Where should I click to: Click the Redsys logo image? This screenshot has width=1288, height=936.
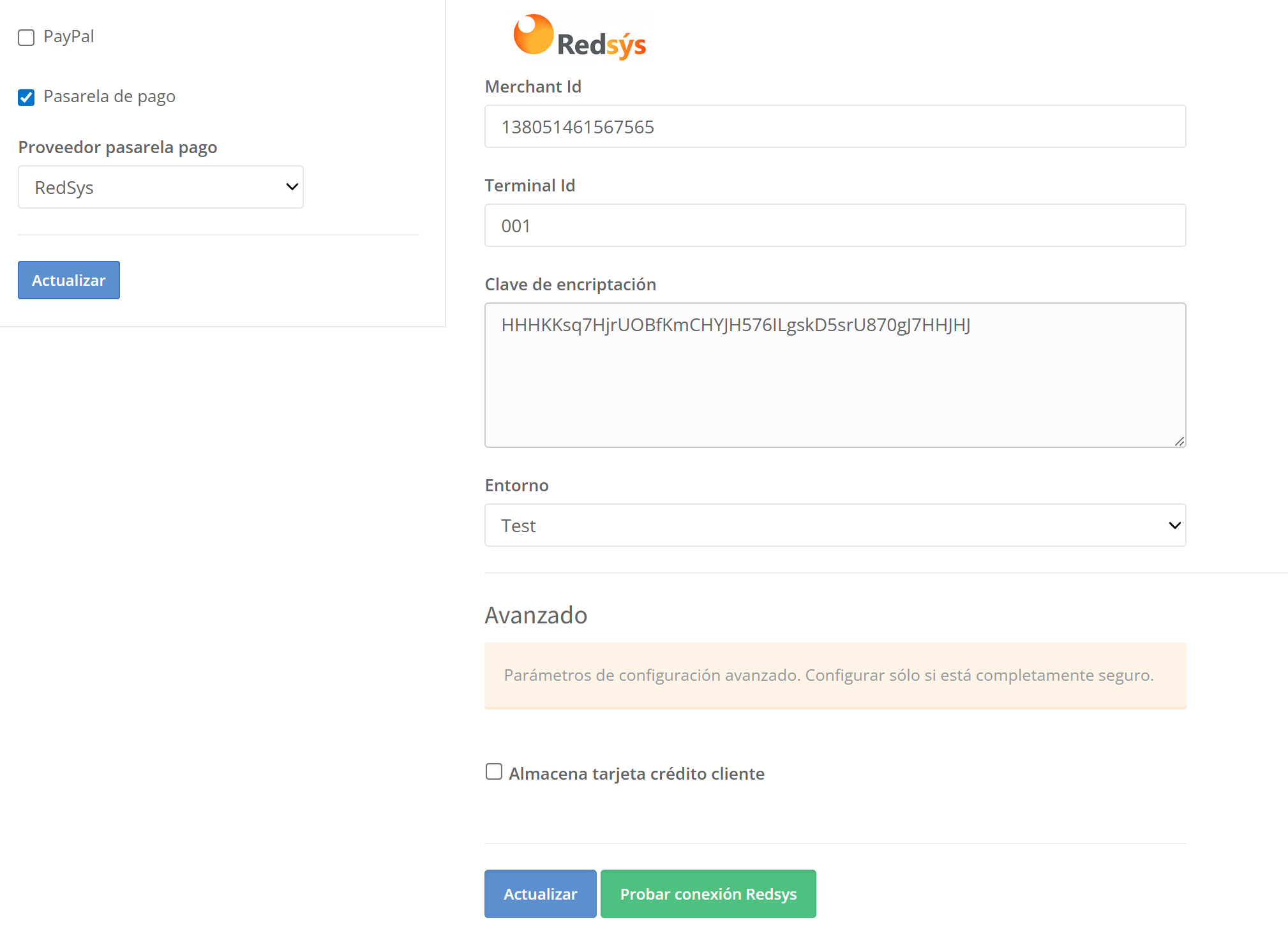tap(580, 37)
